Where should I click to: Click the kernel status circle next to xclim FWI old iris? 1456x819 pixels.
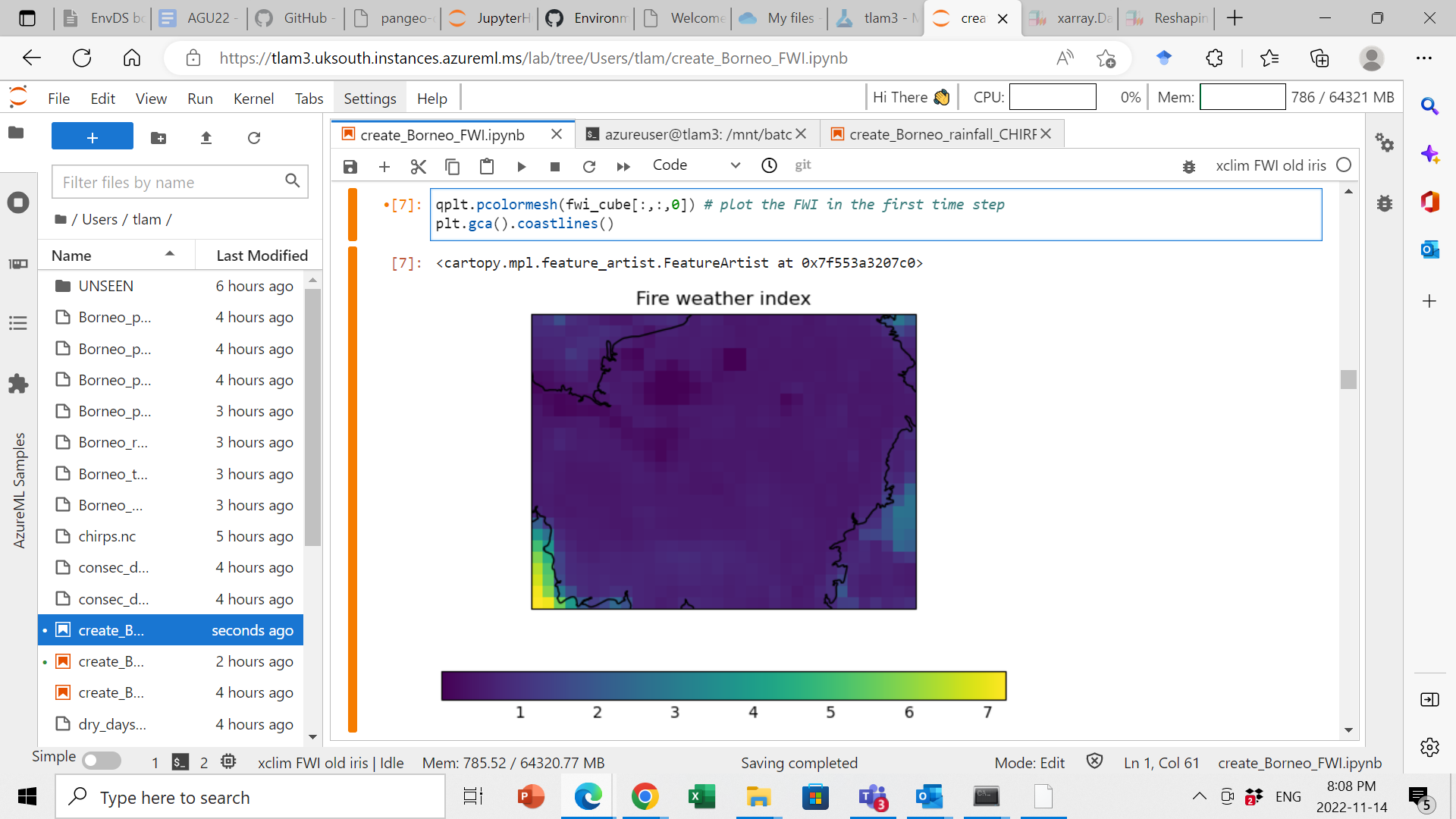coord(1344,165)
